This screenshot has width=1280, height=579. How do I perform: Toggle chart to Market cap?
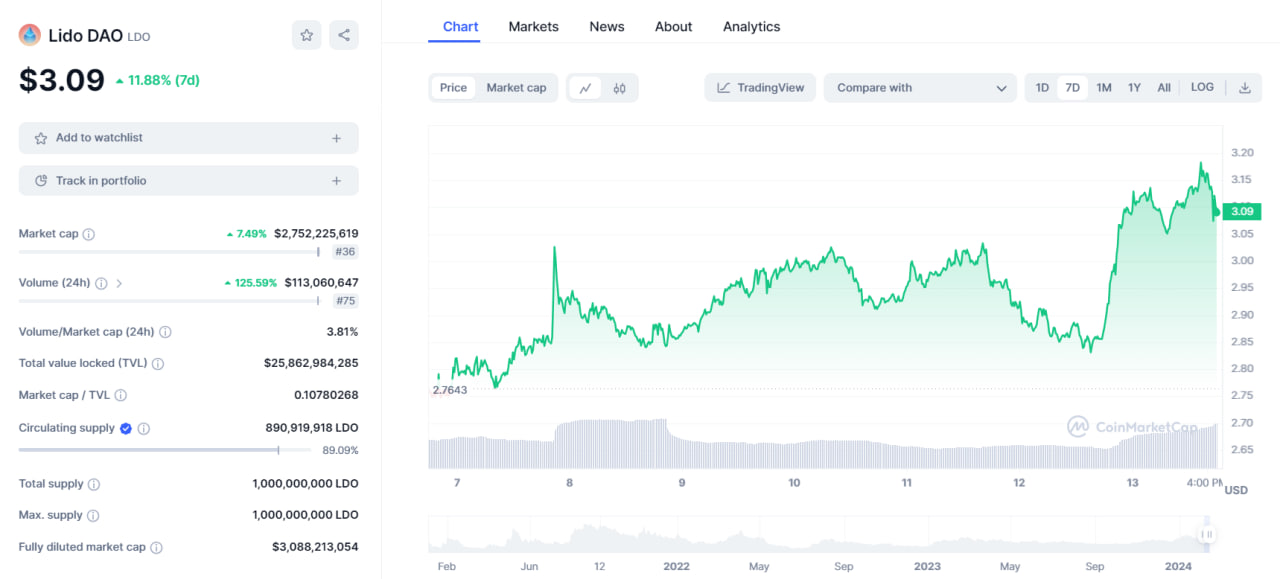pyautogui.click(x=516, y=88)
